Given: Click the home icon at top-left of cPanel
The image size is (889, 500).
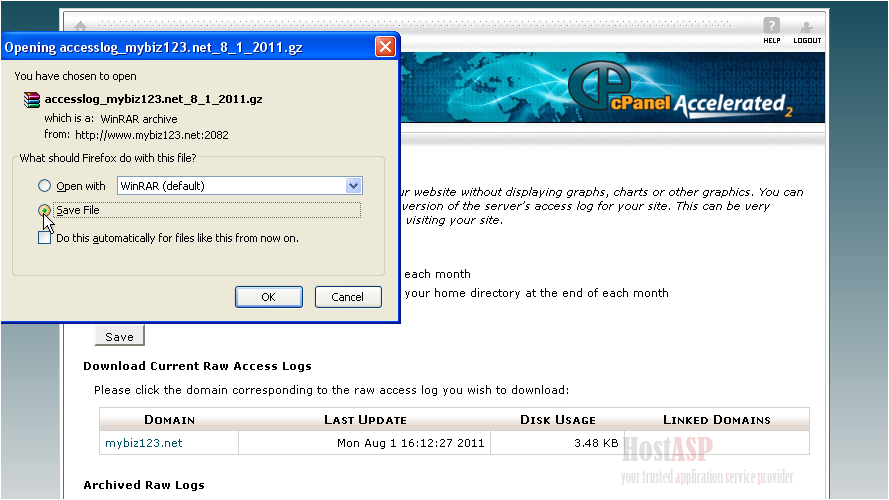Looking at the screenshot, I should pyautogui.click(x=80, y=27).
